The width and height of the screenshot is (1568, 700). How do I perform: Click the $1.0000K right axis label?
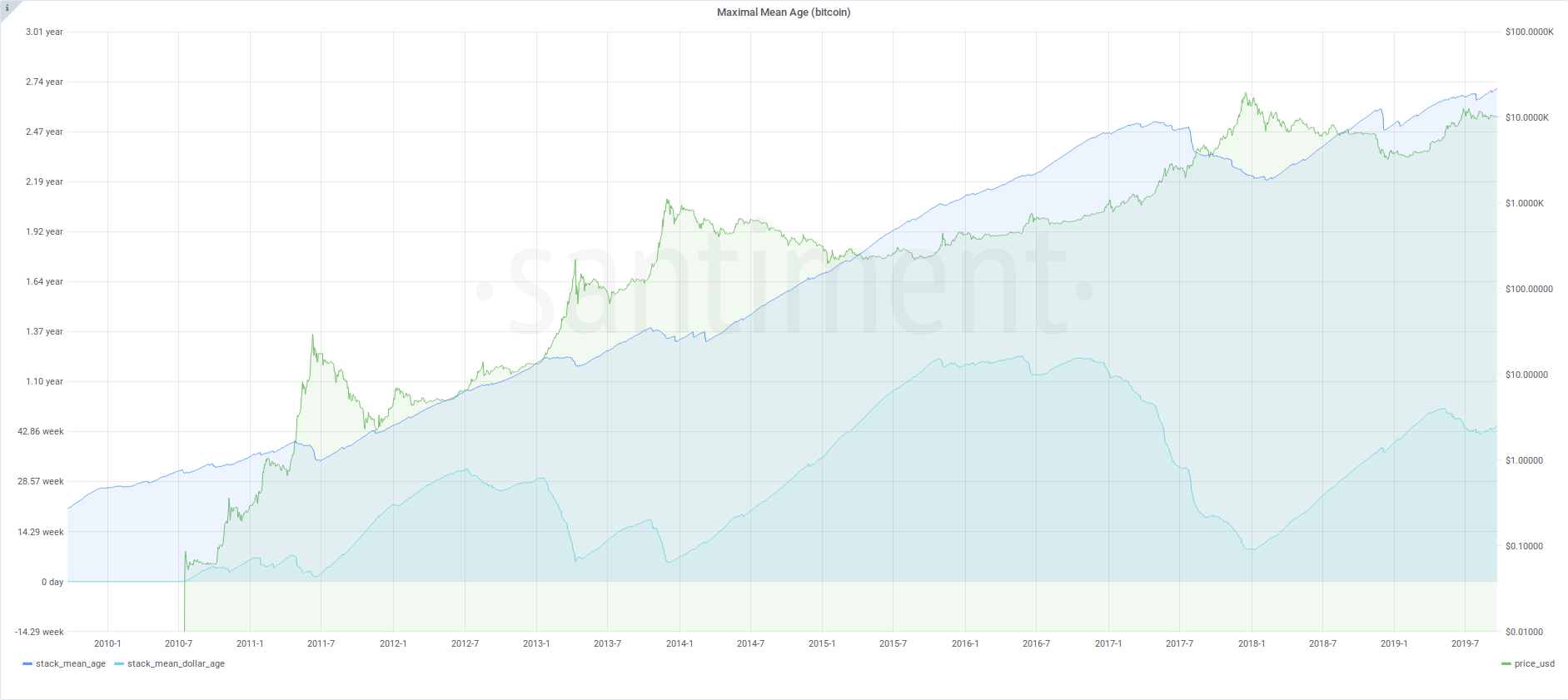point(1524,204)
